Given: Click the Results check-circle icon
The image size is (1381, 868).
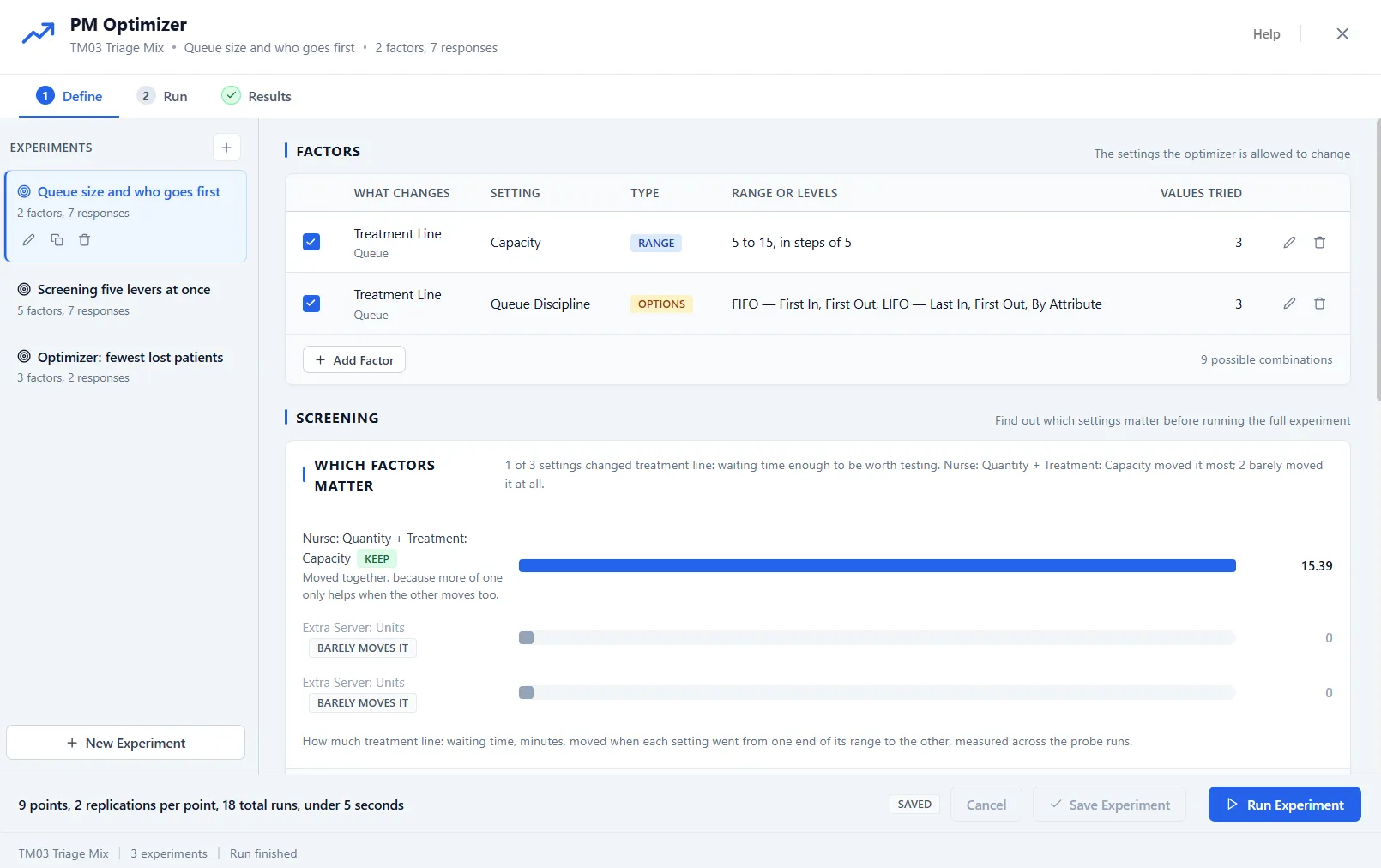Looking at the screenshot, I should tap(231, 96).
